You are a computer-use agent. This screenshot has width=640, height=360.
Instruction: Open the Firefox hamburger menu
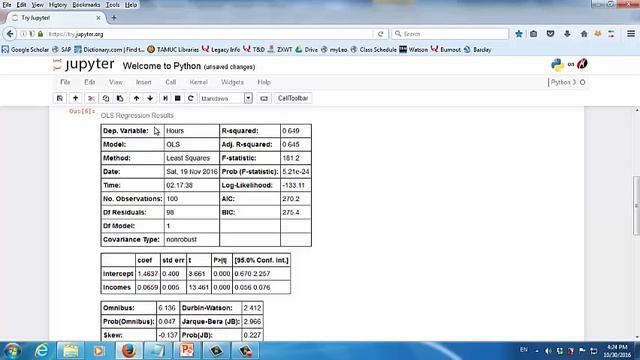point(631,34)
